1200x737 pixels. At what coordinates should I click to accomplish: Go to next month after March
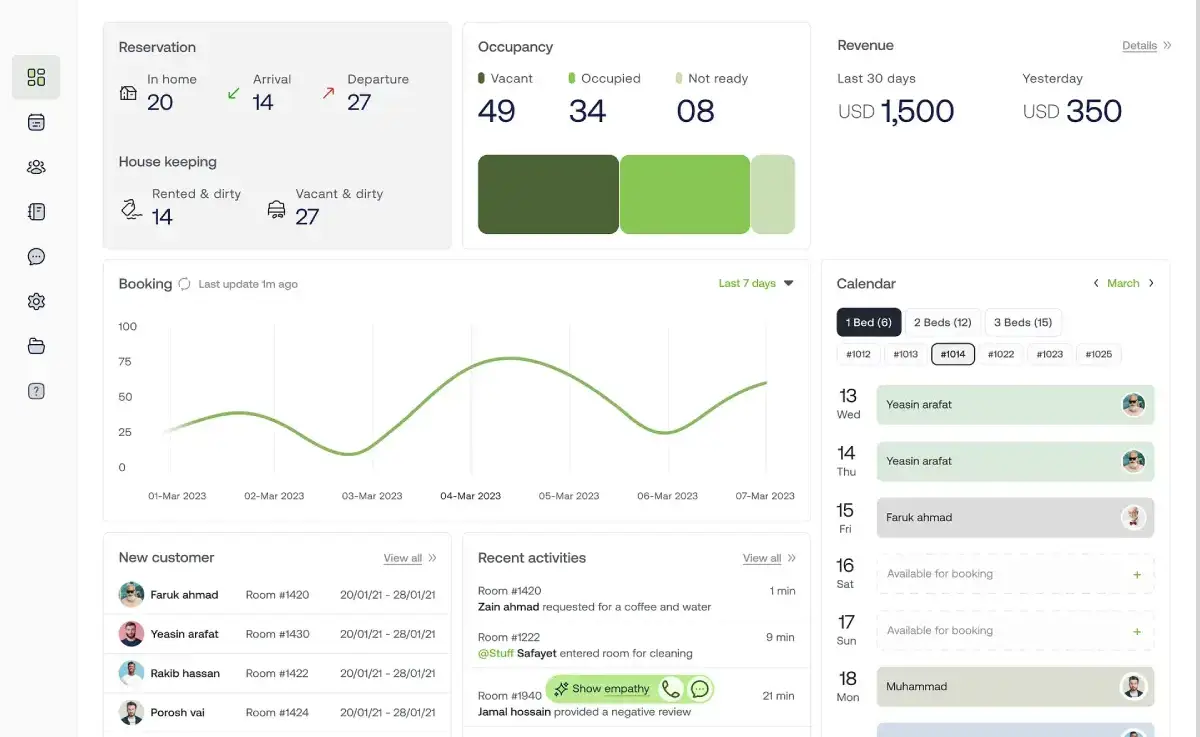click(1151, 283)
